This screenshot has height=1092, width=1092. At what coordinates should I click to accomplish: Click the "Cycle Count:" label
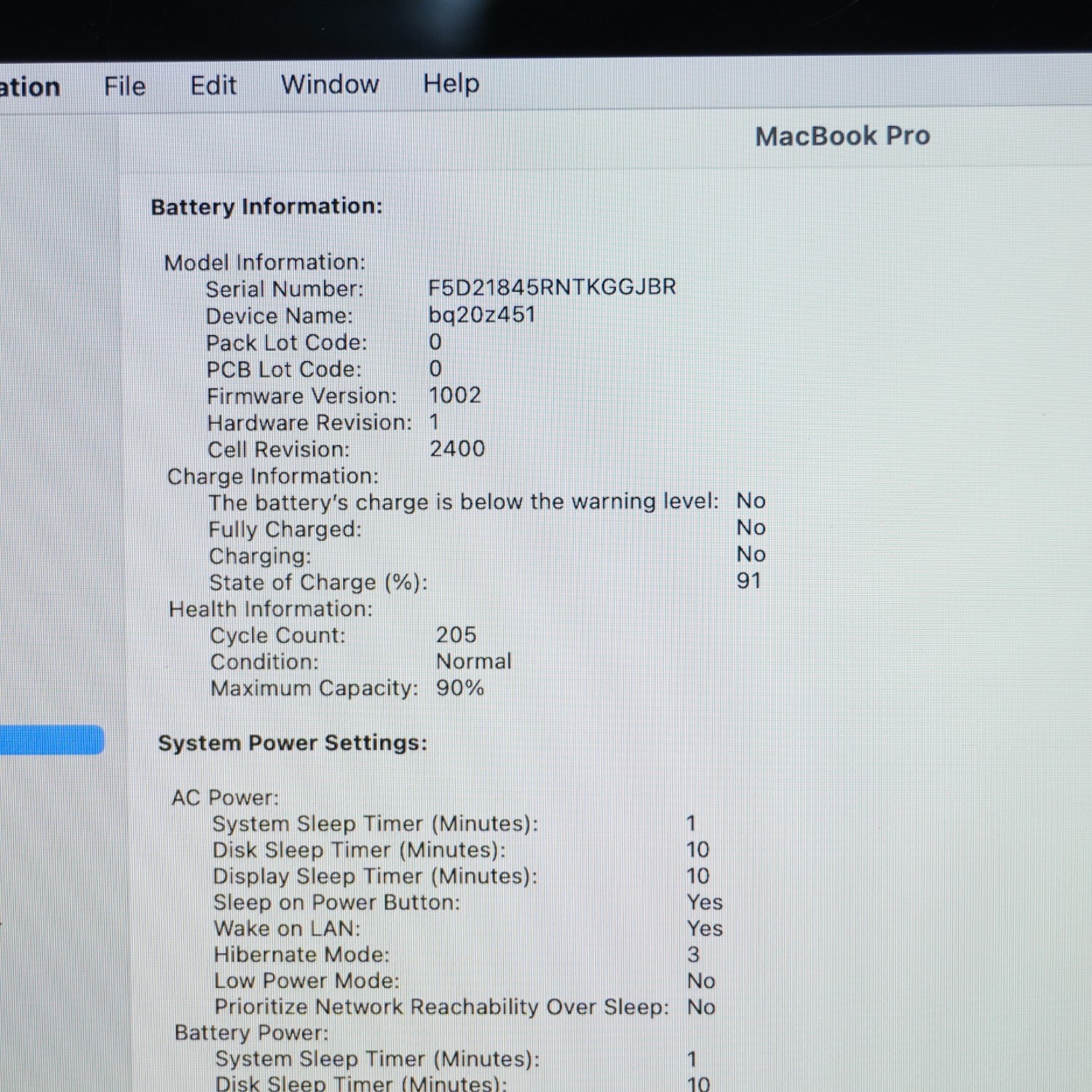pyautogui.click(x=278, y=636)
